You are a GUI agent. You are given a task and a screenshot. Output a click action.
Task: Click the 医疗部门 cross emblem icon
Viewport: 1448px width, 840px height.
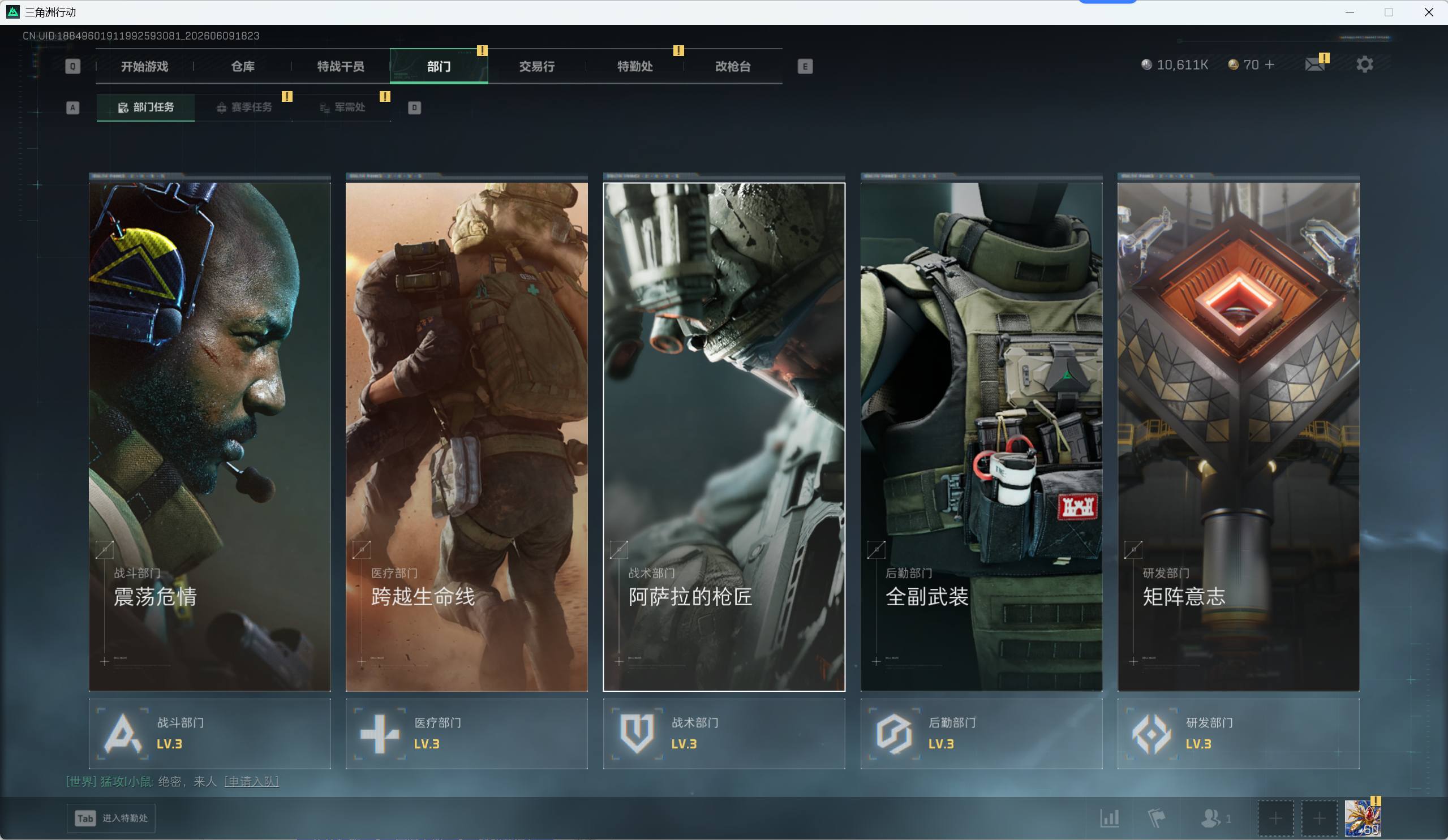(380, 734)
